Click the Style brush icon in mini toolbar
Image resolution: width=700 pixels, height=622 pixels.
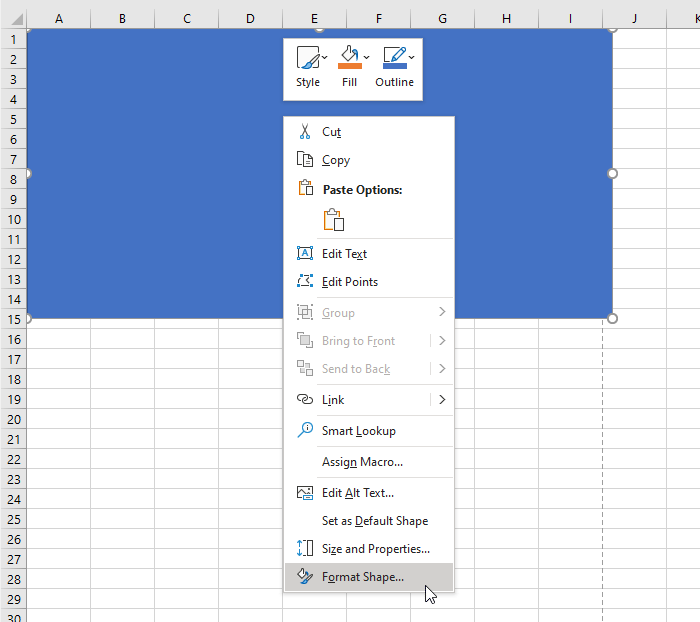308,58
